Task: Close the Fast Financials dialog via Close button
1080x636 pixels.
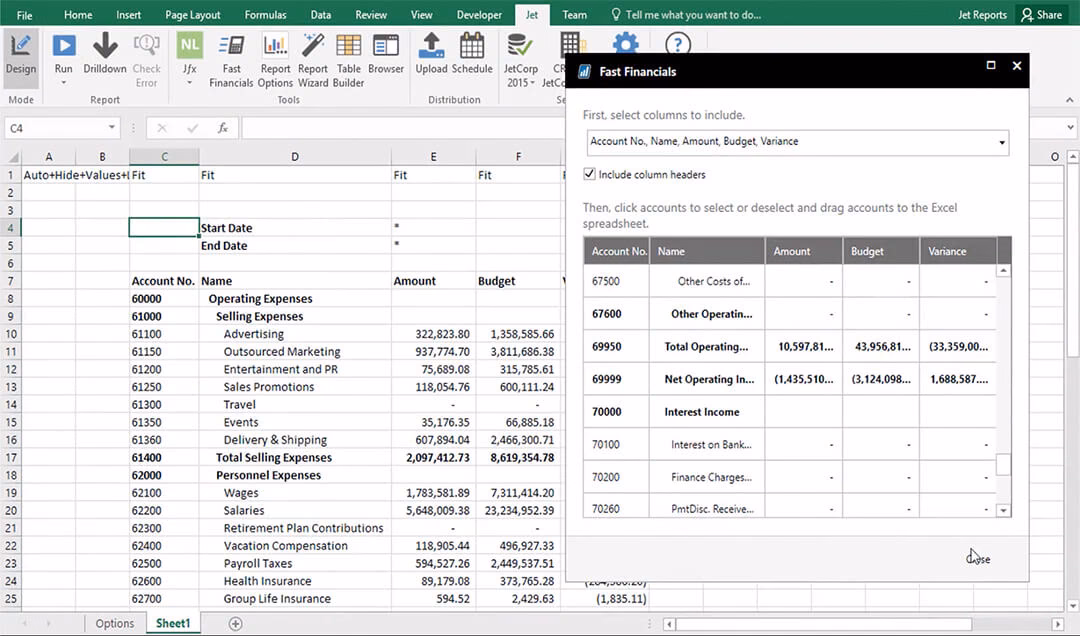Action: point(978,559)
